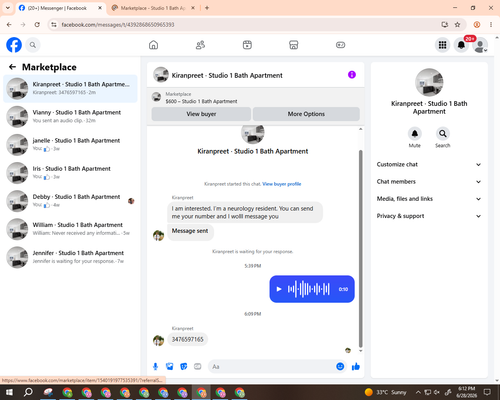Open the emoji picker smiley icon

click(340, 367)
